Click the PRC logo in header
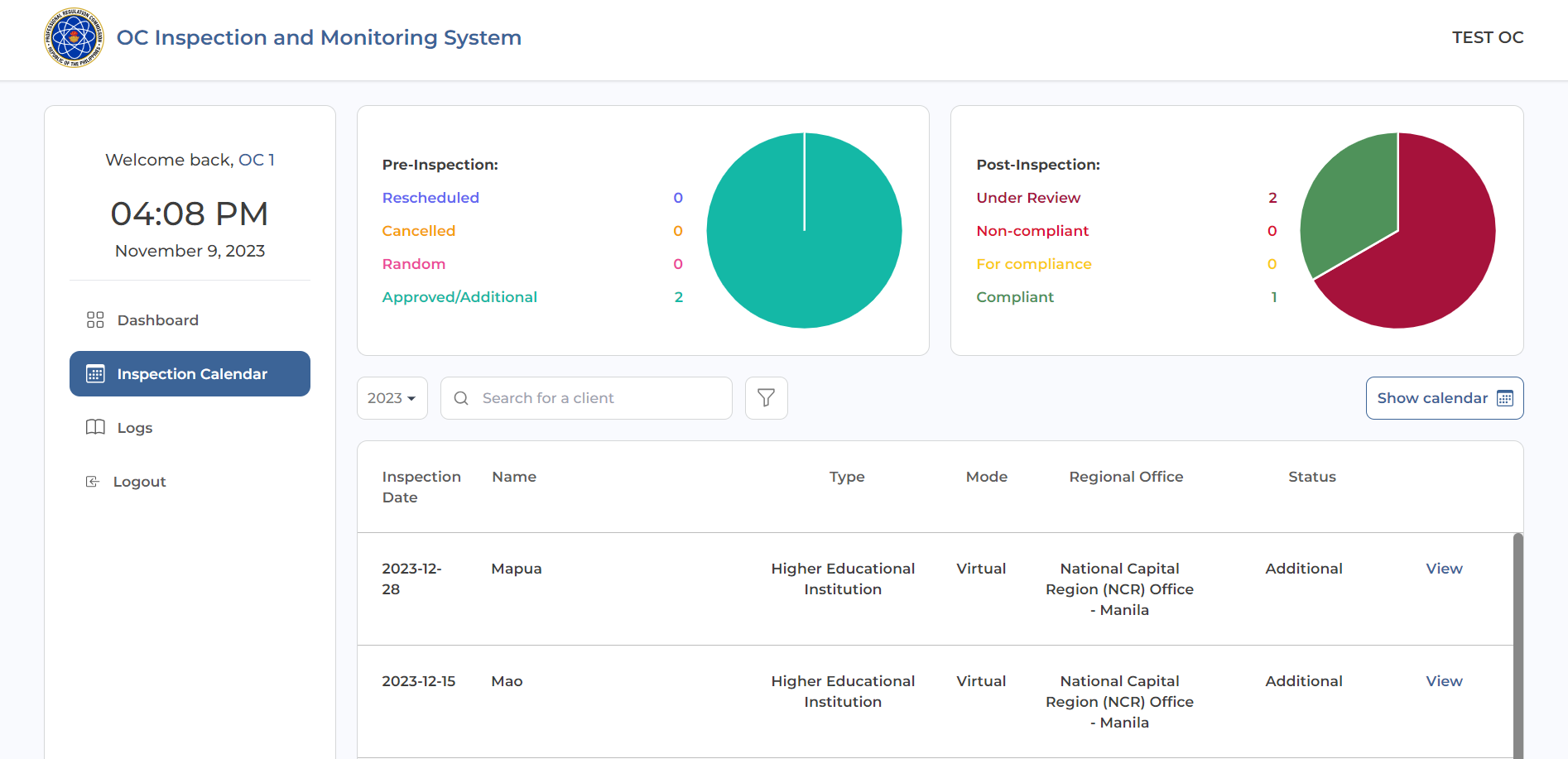This screenshot has width=1568, height=759. pyautogui.click(x=74, y=38)
